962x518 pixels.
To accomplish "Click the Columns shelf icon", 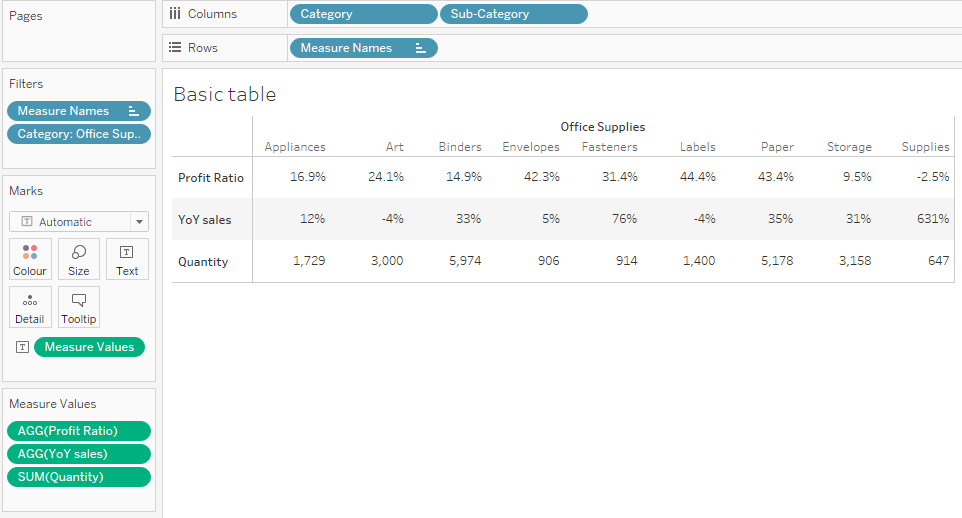I will [175, 14].
